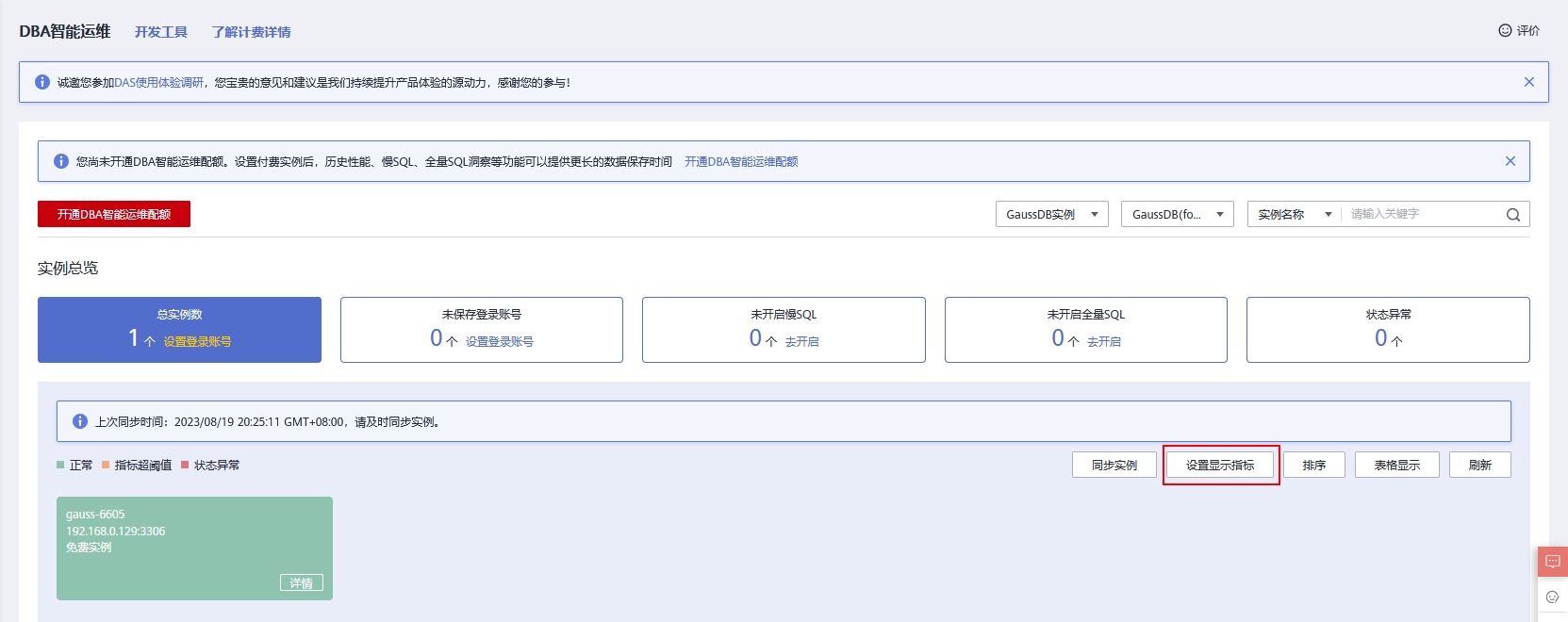Click the info icon in quota notice

point(61,161)
